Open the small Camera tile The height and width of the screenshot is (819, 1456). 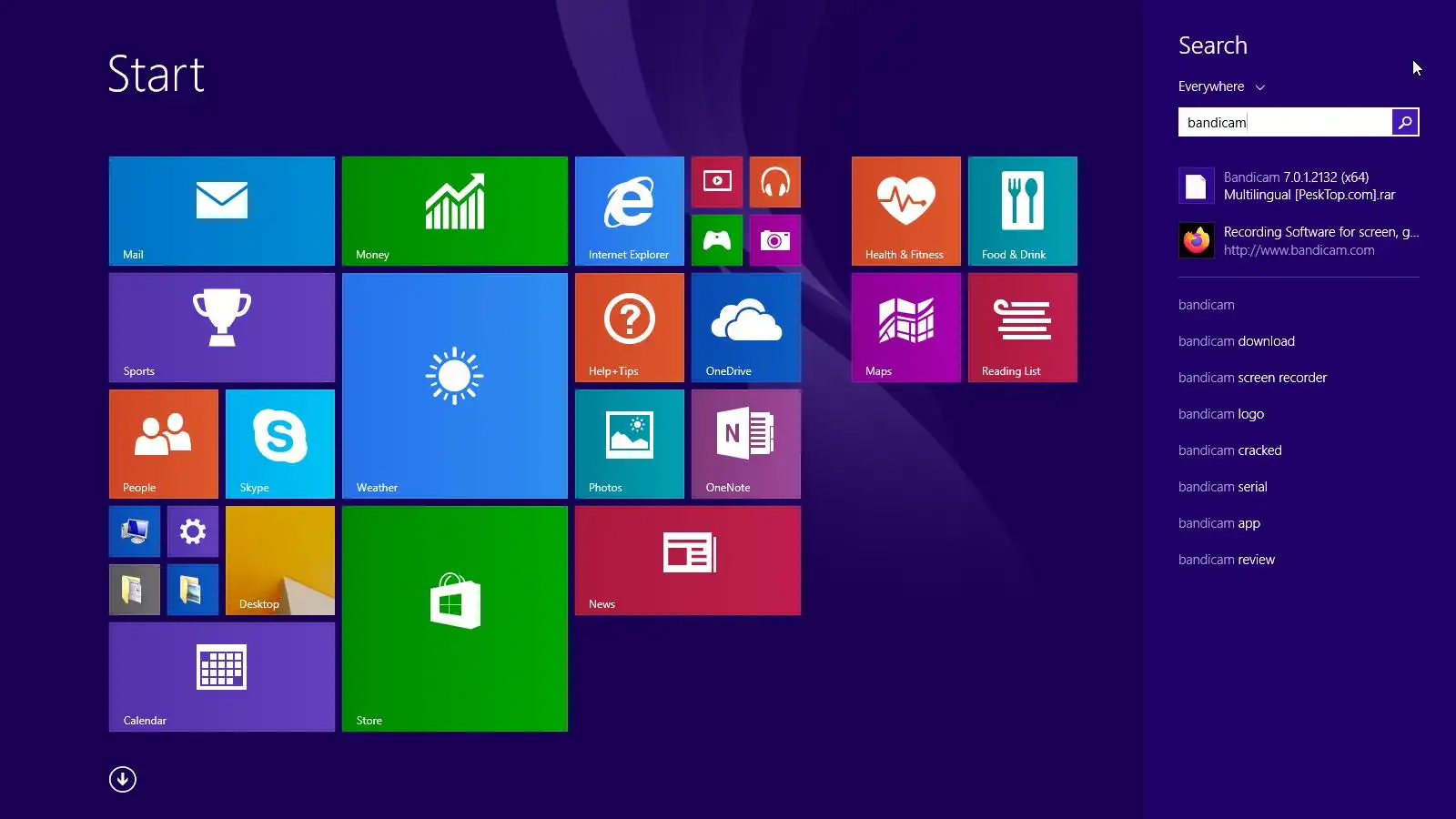pyautogui.click(x=775, y=240)
